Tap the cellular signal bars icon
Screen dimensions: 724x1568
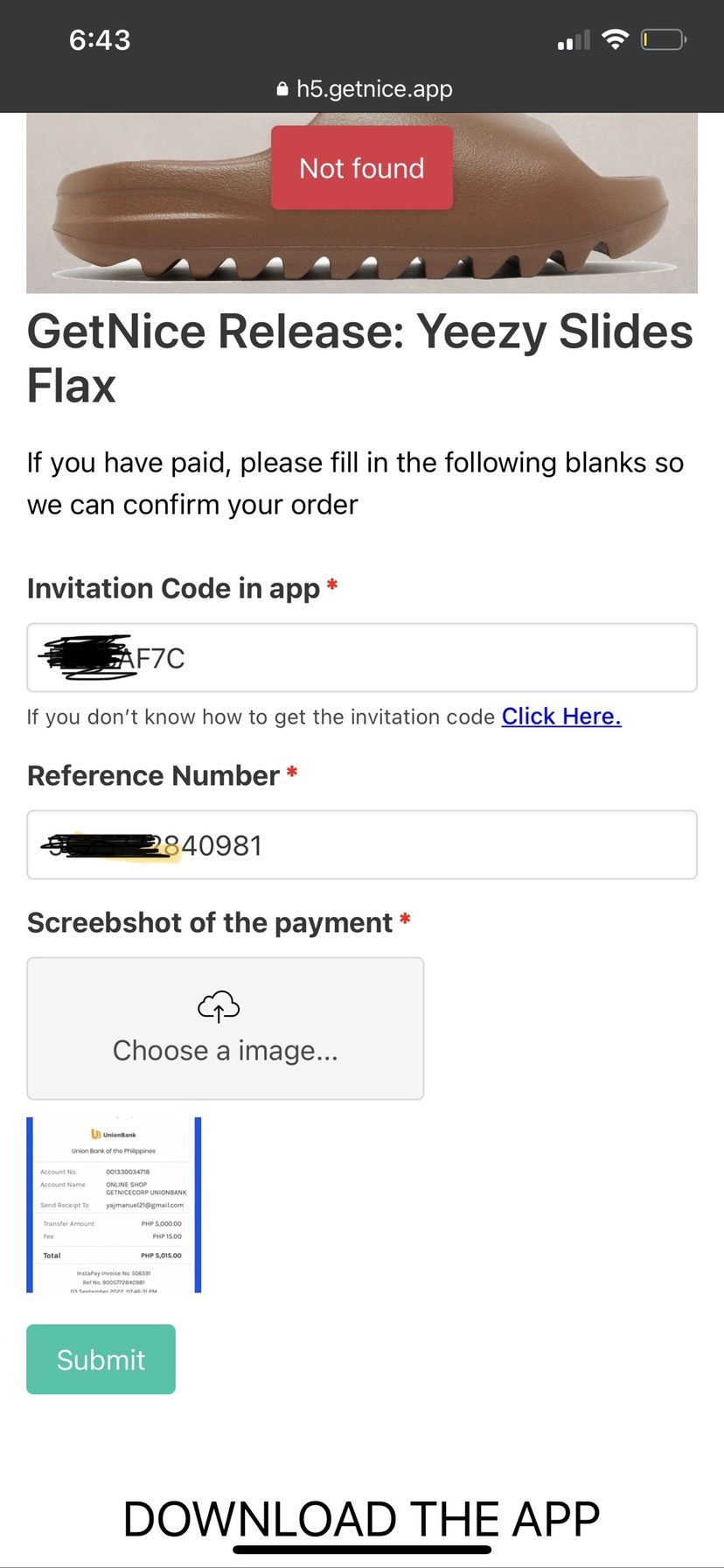point(574,40)
